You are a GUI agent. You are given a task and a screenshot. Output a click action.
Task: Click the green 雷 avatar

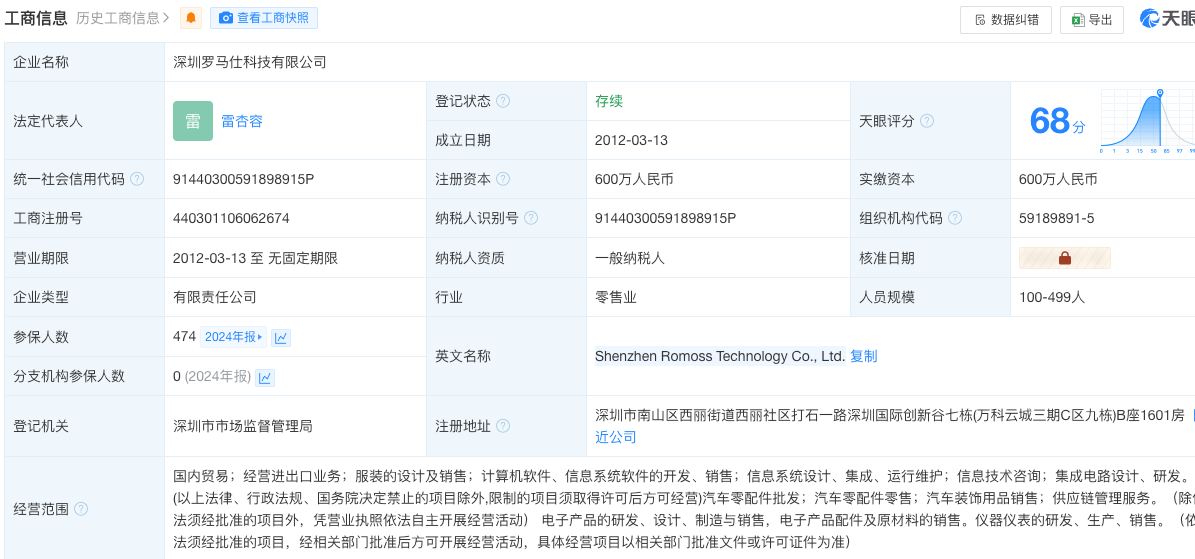coord(193,121)
